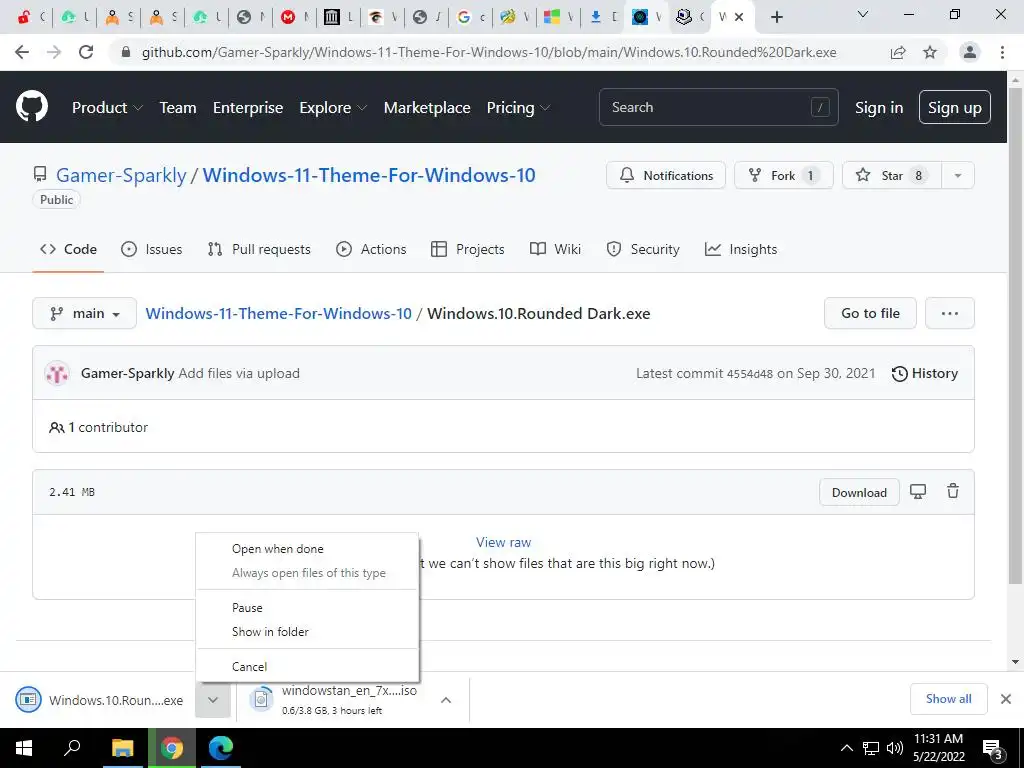Click the View raw link
1024x768 pixels.
pos(504,542)
